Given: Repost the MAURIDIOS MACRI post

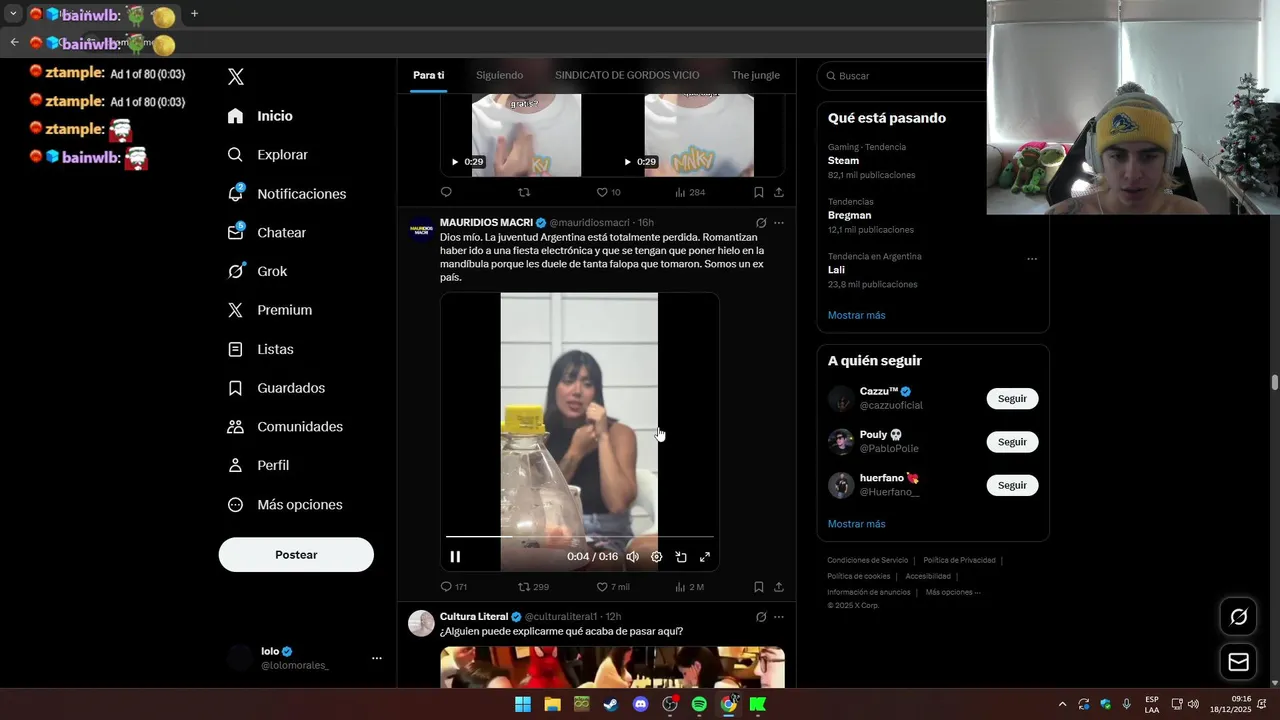Looking at the screenshot, I should [x=533, y=587].
